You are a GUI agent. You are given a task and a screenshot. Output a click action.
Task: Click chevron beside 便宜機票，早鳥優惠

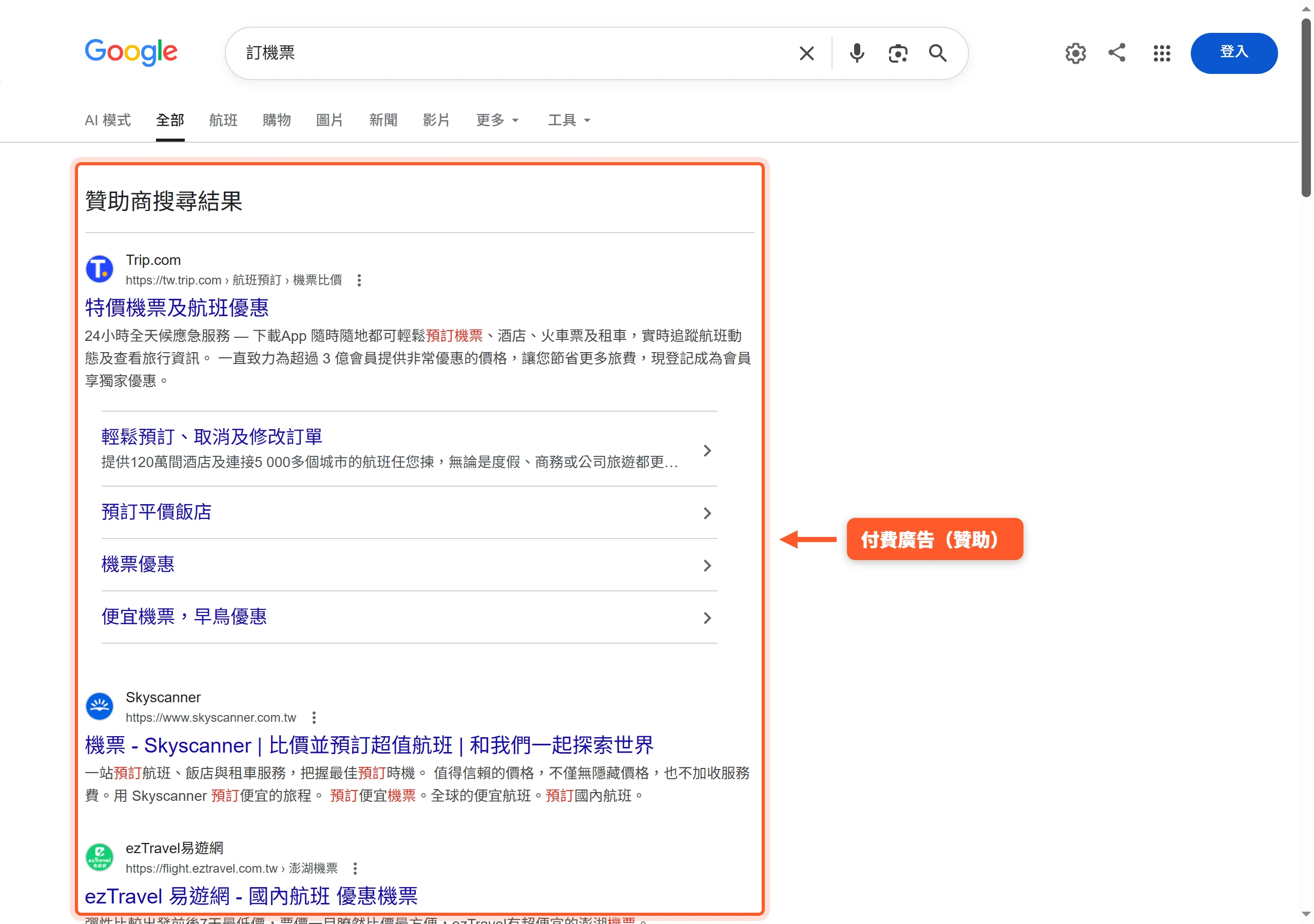[707, 618]
